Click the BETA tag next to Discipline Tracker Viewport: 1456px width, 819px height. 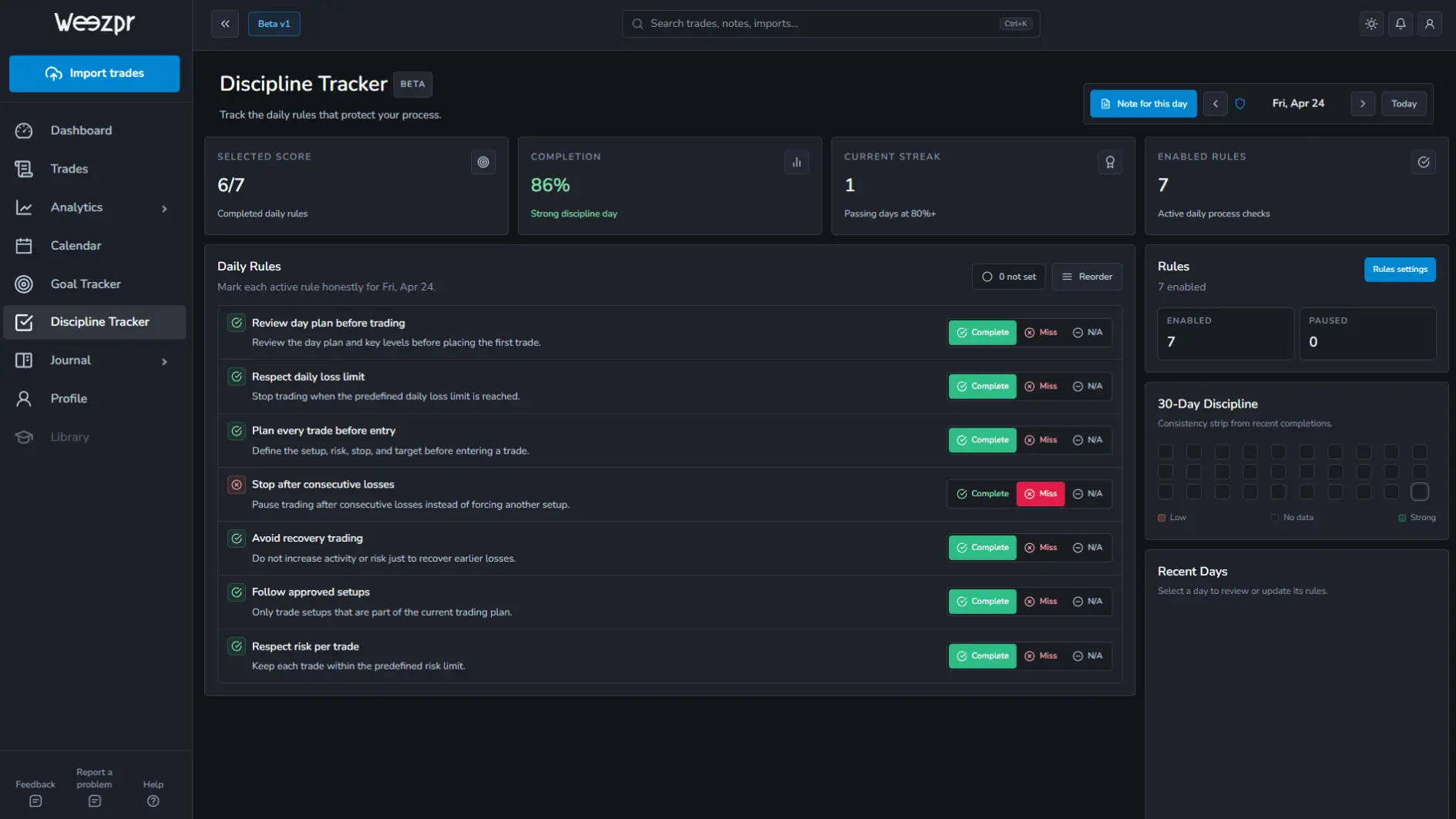point(412,84)
